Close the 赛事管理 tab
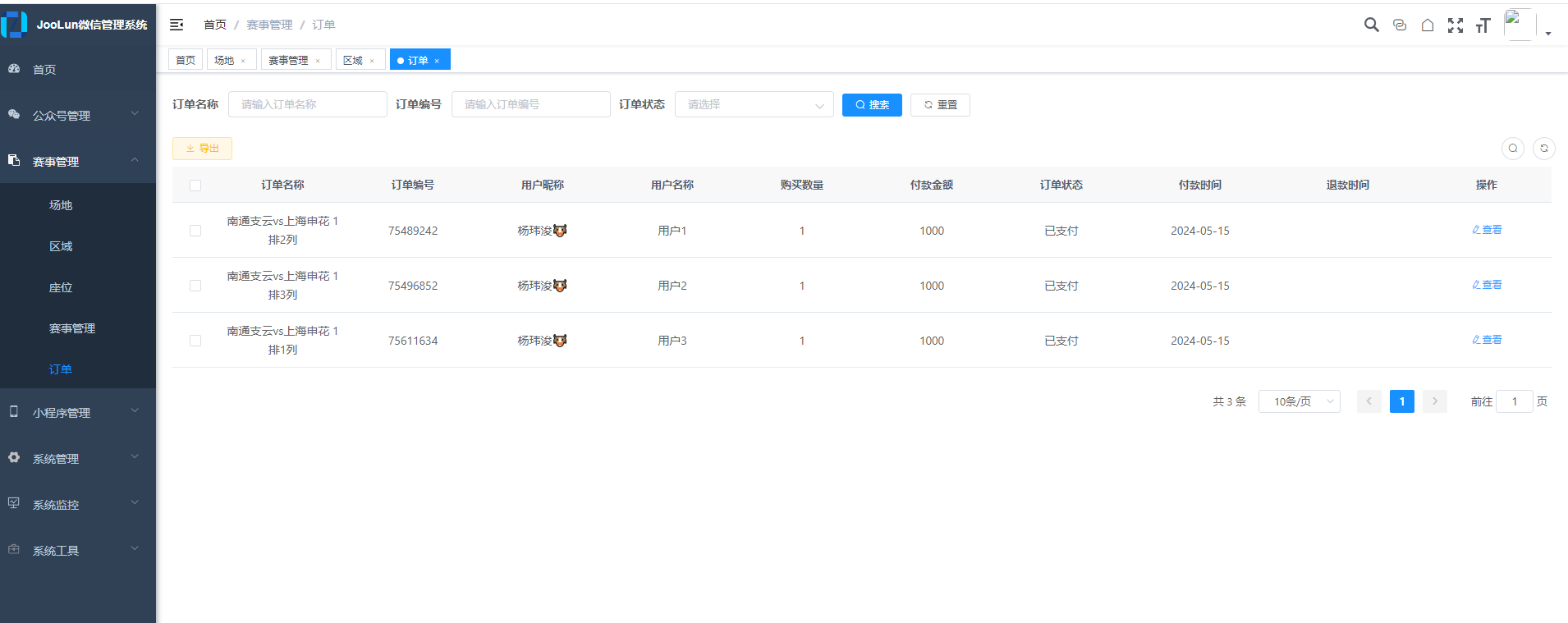 (318, 61)
